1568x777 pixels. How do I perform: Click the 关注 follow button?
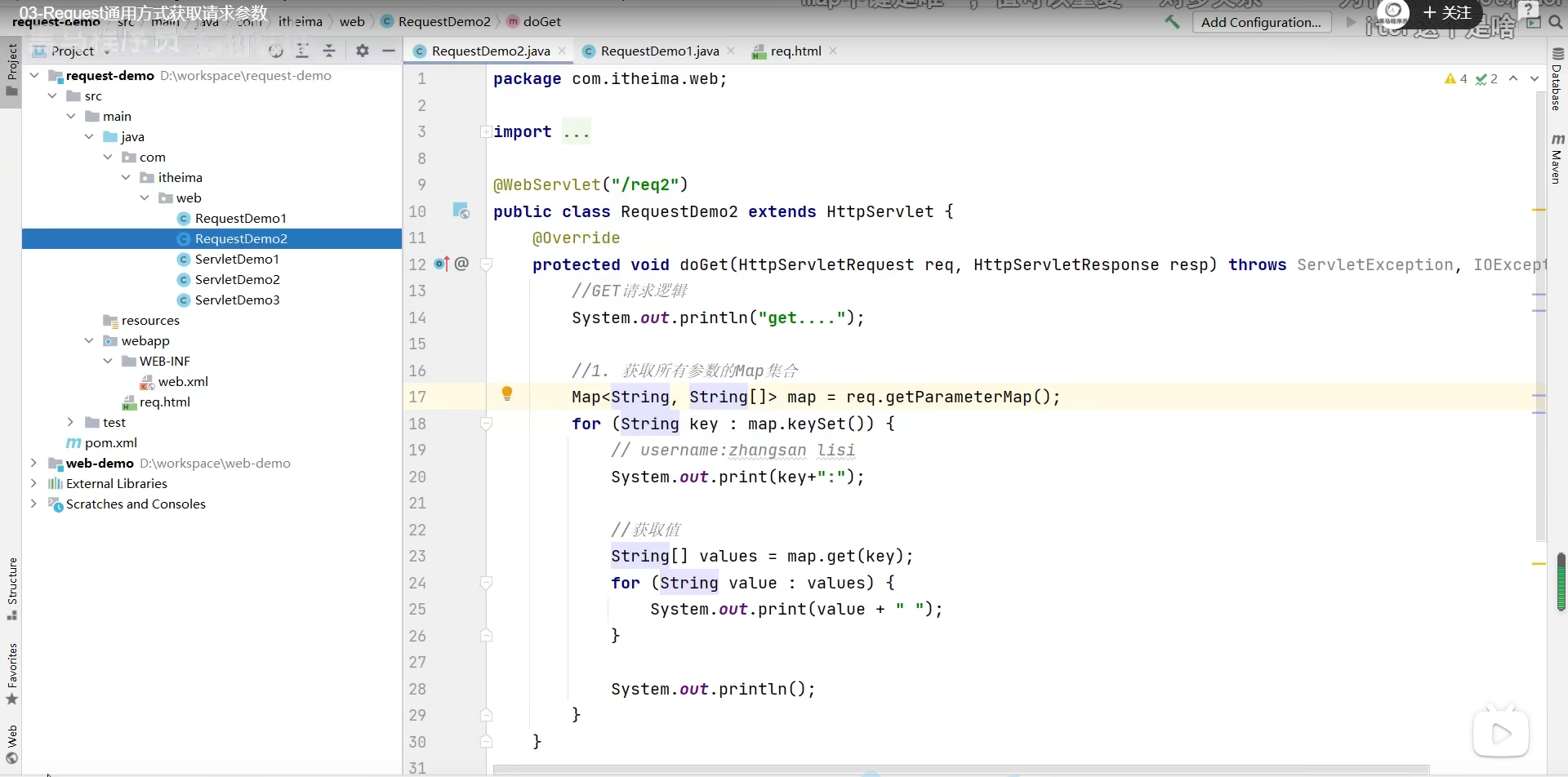(x=1447, y=13)
